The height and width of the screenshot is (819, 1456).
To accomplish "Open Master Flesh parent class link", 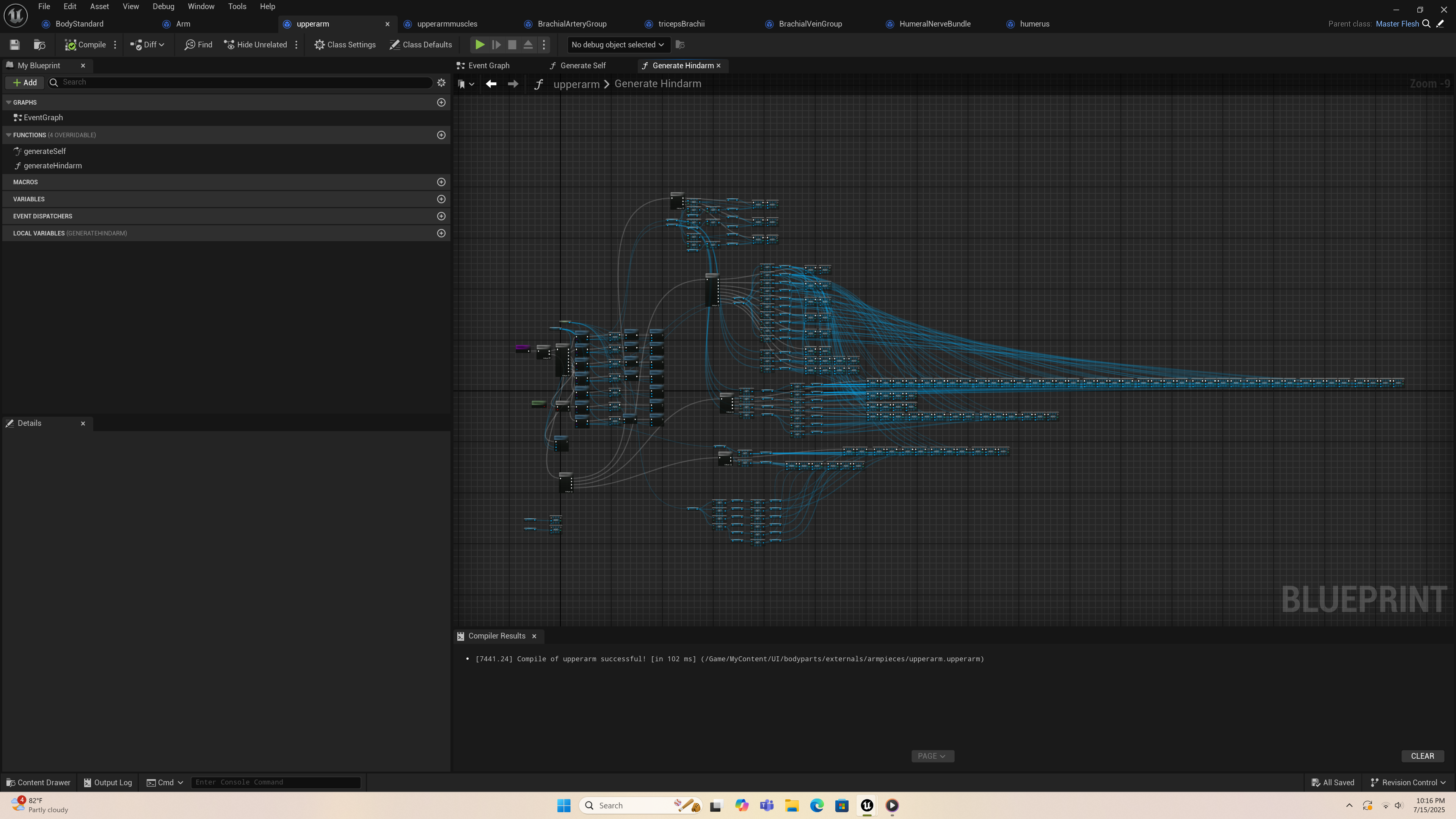I will pos(1397,24).
